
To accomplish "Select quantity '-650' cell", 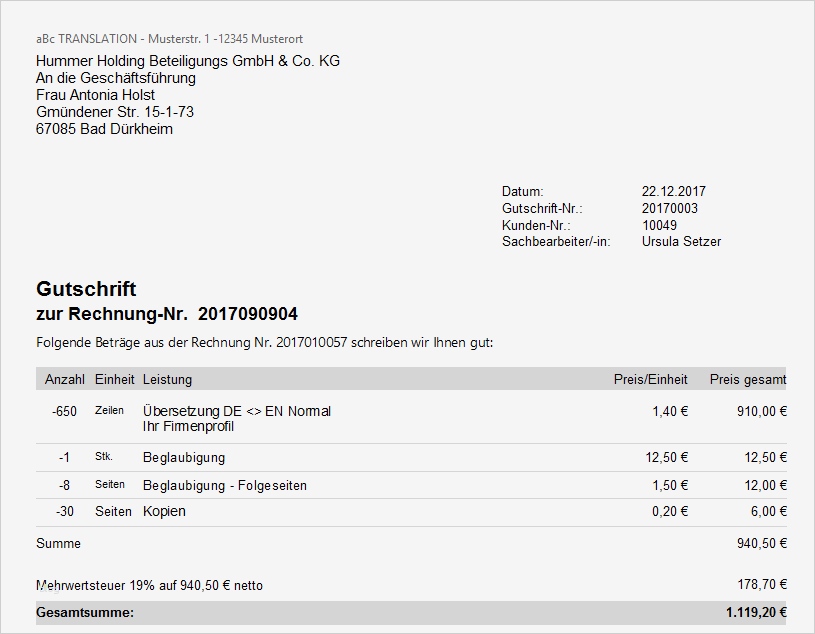I will pos(64,412).
